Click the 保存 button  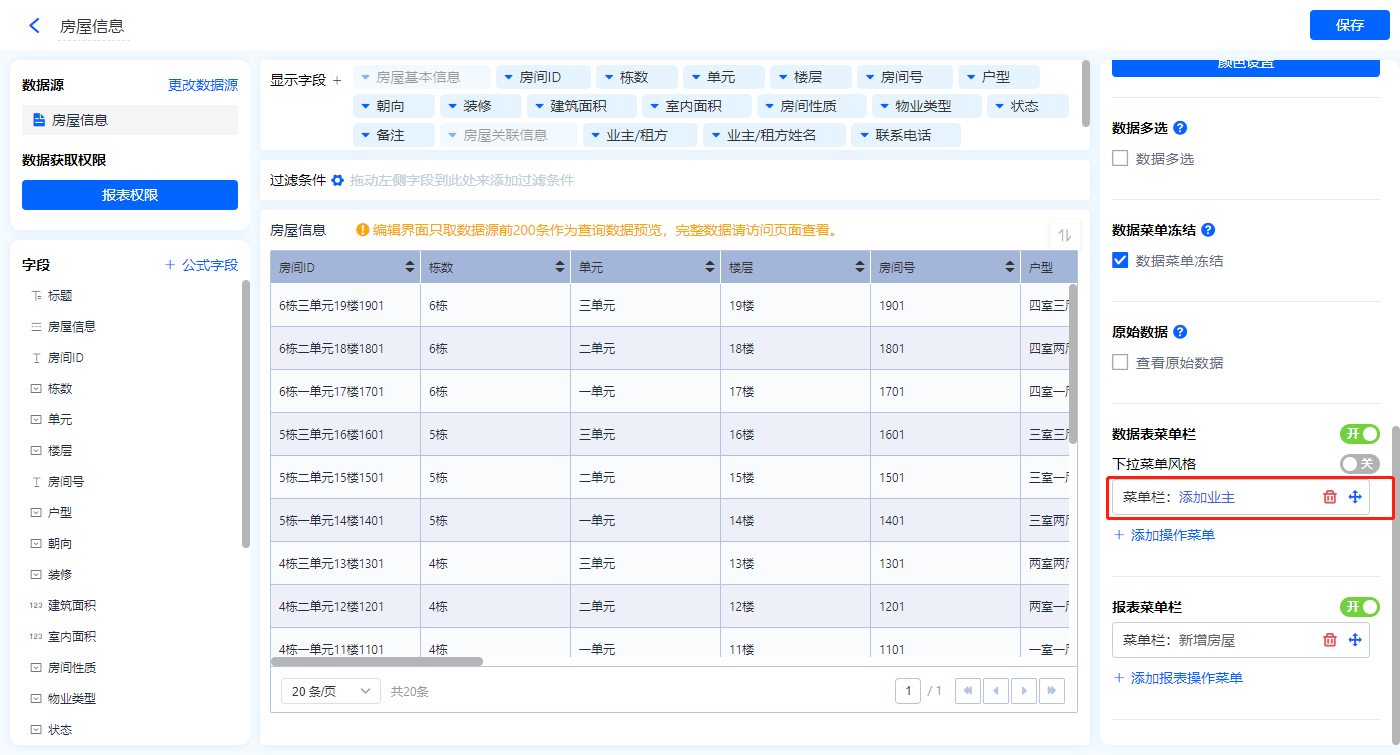tap(1349, 25)
